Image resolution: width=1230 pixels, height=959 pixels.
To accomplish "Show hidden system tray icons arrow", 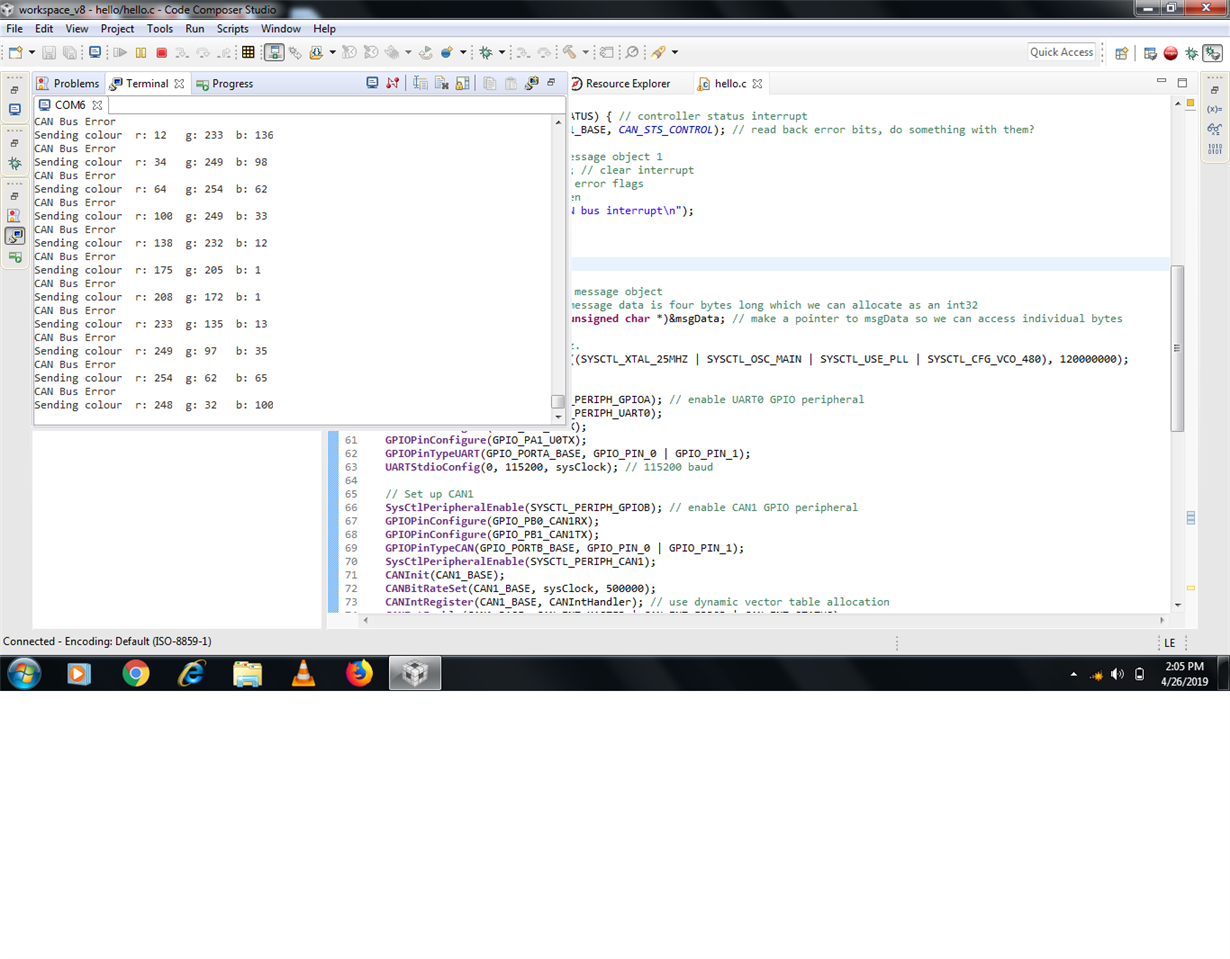I will pyautogui.click(x=1075, y=675).
